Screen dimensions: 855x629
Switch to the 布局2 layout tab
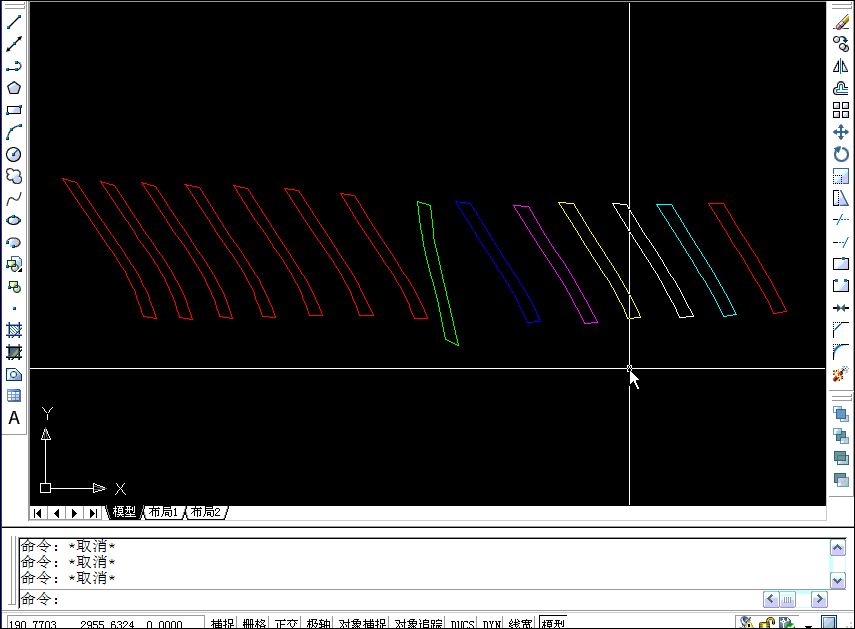pos(203,511)
